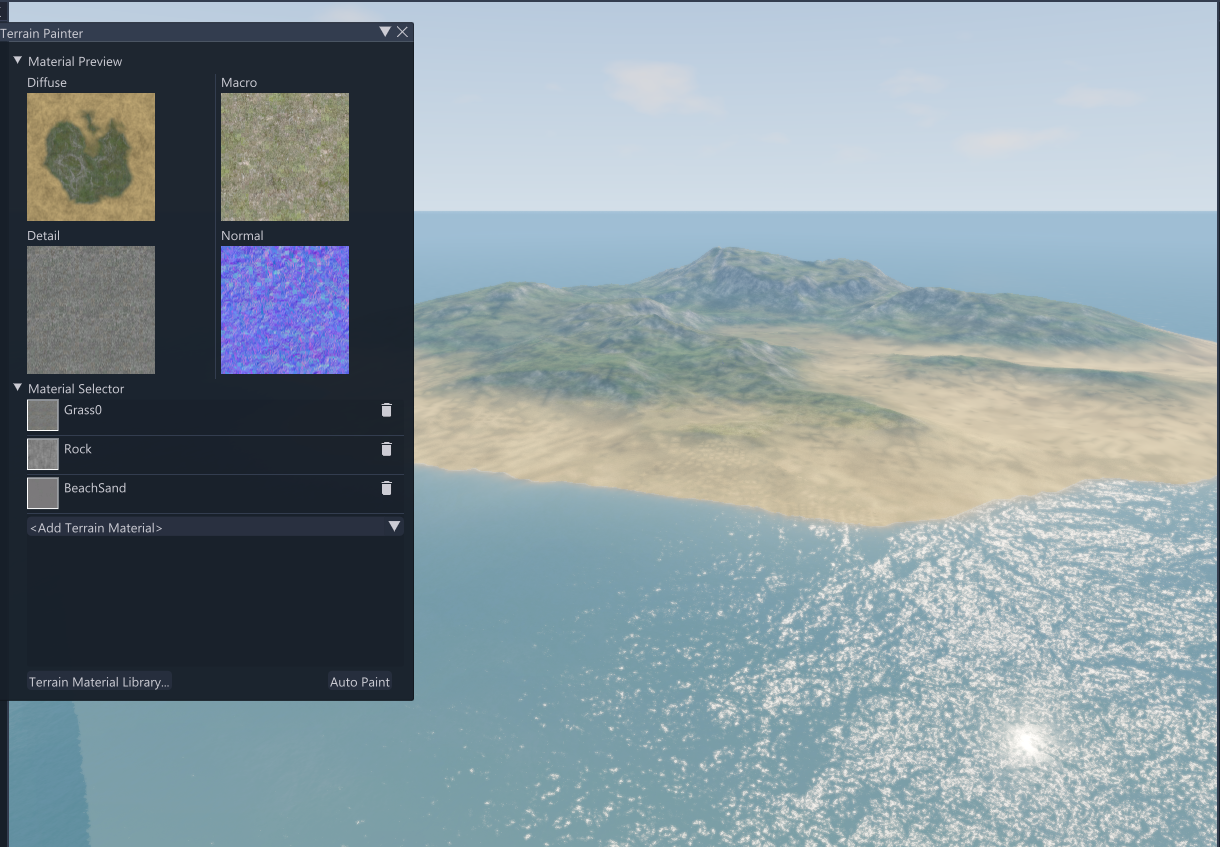Click the Material Selector heading
The width and height of the screenshot is (1220, 847).
pos(76,388)
